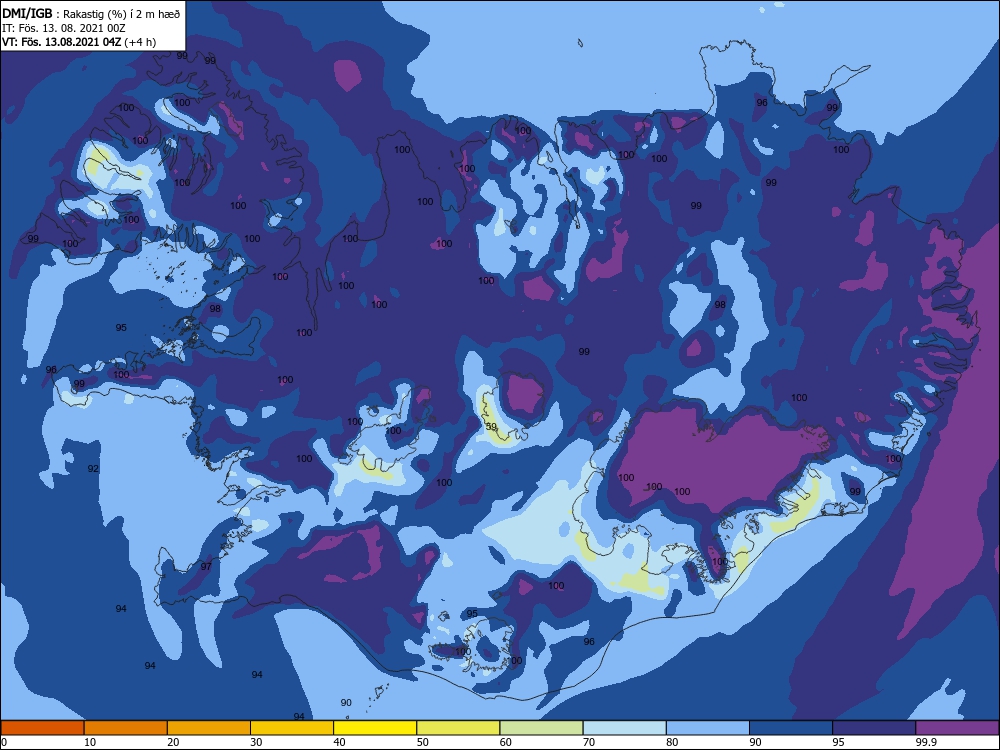Click the line 'VT: Fös. 13.08.2021 04Z (+4 h)'

[78, 42]
